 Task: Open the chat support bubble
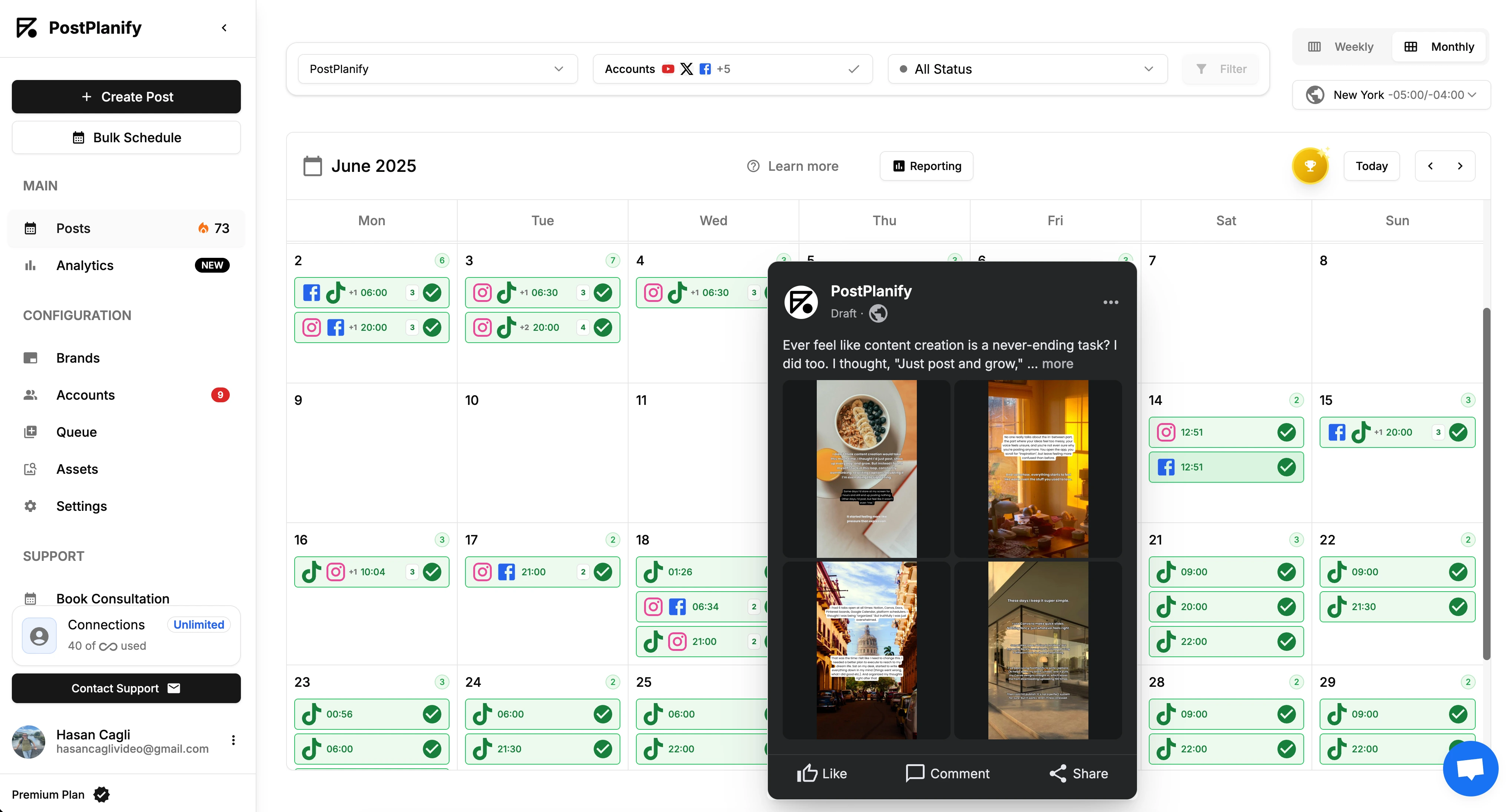[x=1470, y=768]
